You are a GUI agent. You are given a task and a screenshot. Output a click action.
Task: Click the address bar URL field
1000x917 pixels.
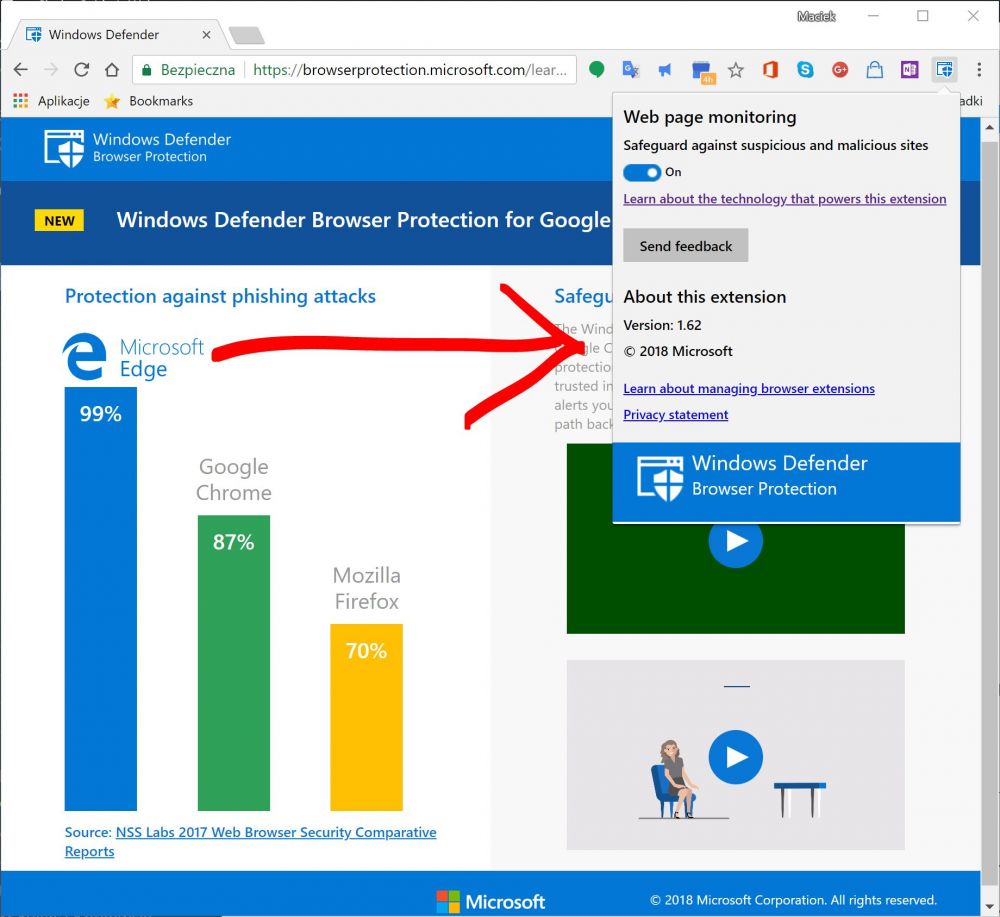click(409, 70)
